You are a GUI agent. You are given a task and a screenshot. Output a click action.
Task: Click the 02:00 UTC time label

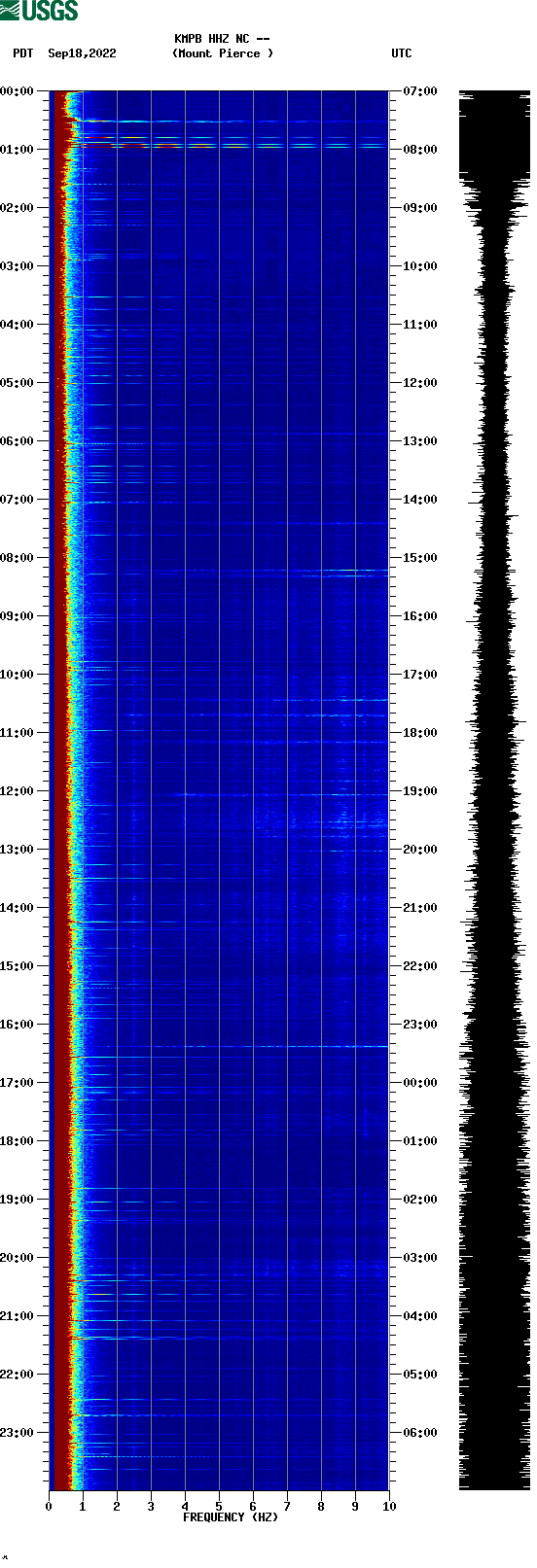tap(420, 1200)
